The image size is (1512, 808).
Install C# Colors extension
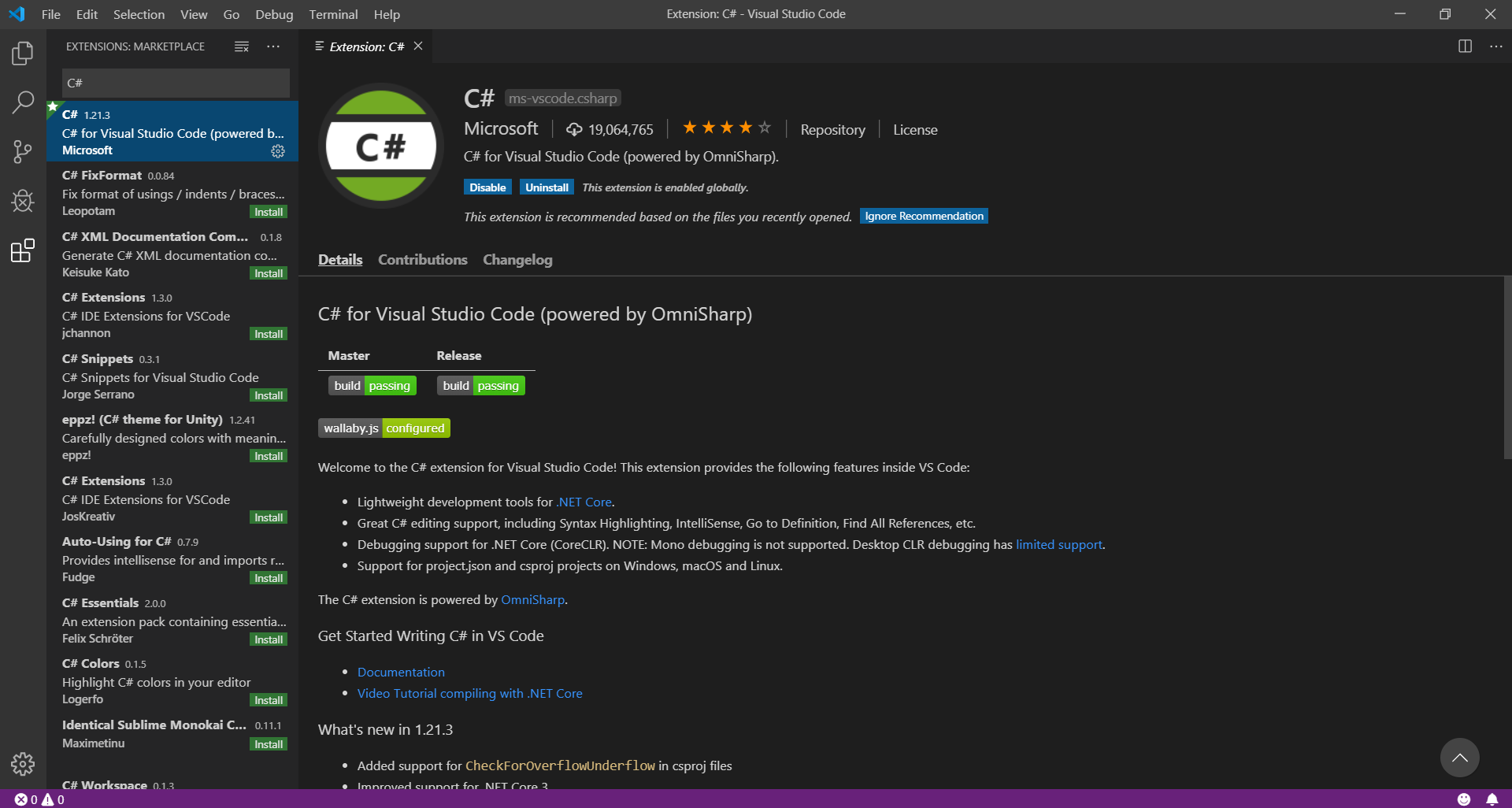[269, 700]
